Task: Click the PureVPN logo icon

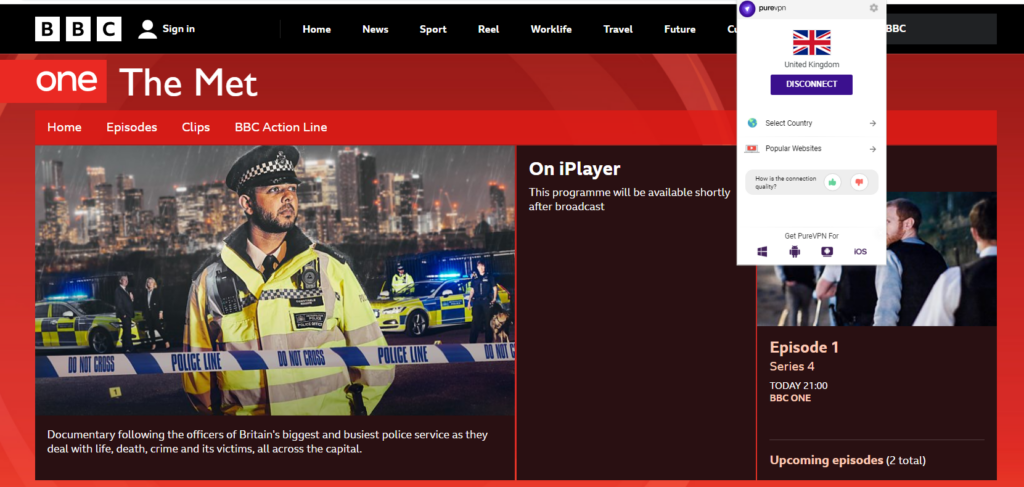Action: [747, 9]
